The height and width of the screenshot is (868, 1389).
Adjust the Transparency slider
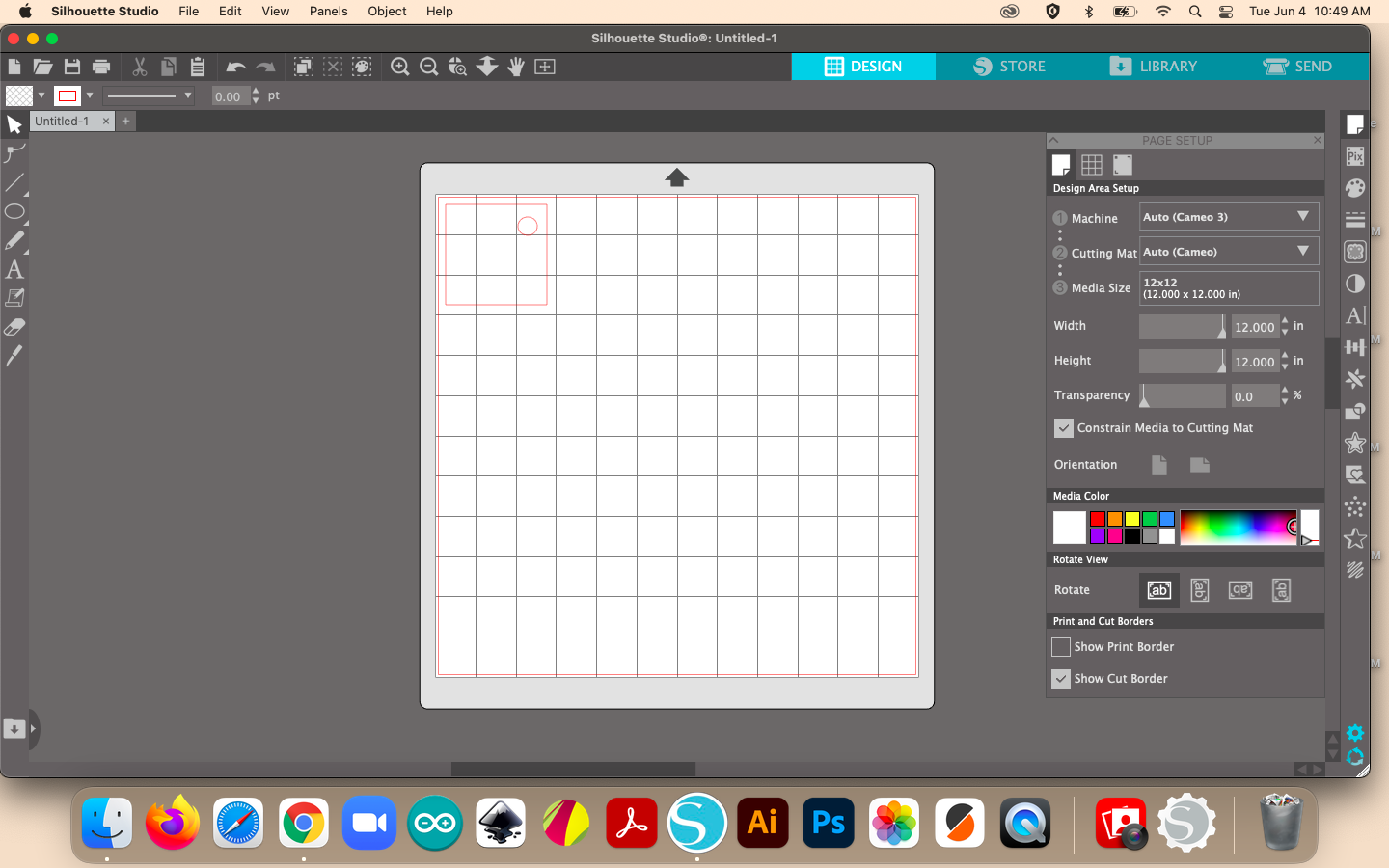1183,396
